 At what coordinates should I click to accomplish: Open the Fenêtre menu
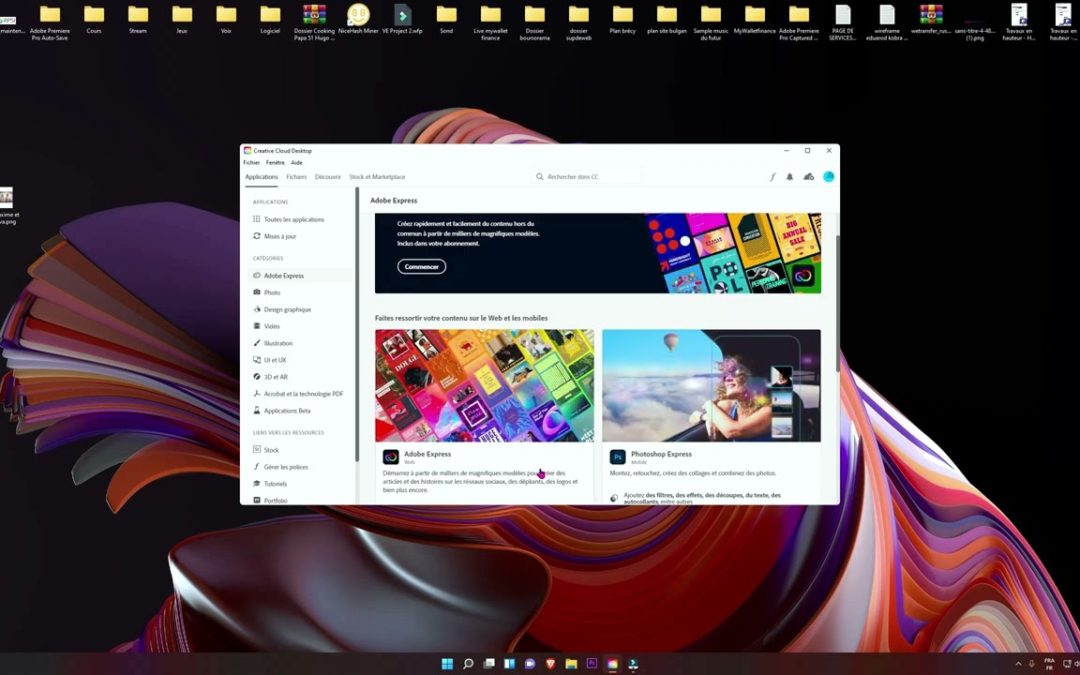[x=275, y=163]
